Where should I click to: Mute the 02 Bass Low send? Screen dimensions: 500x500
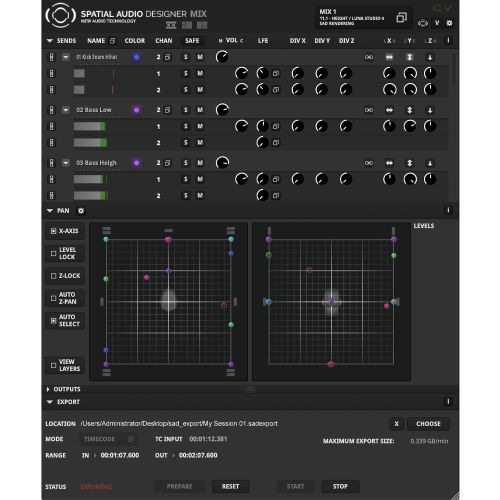pyautogui.click(x=200, y=110)
